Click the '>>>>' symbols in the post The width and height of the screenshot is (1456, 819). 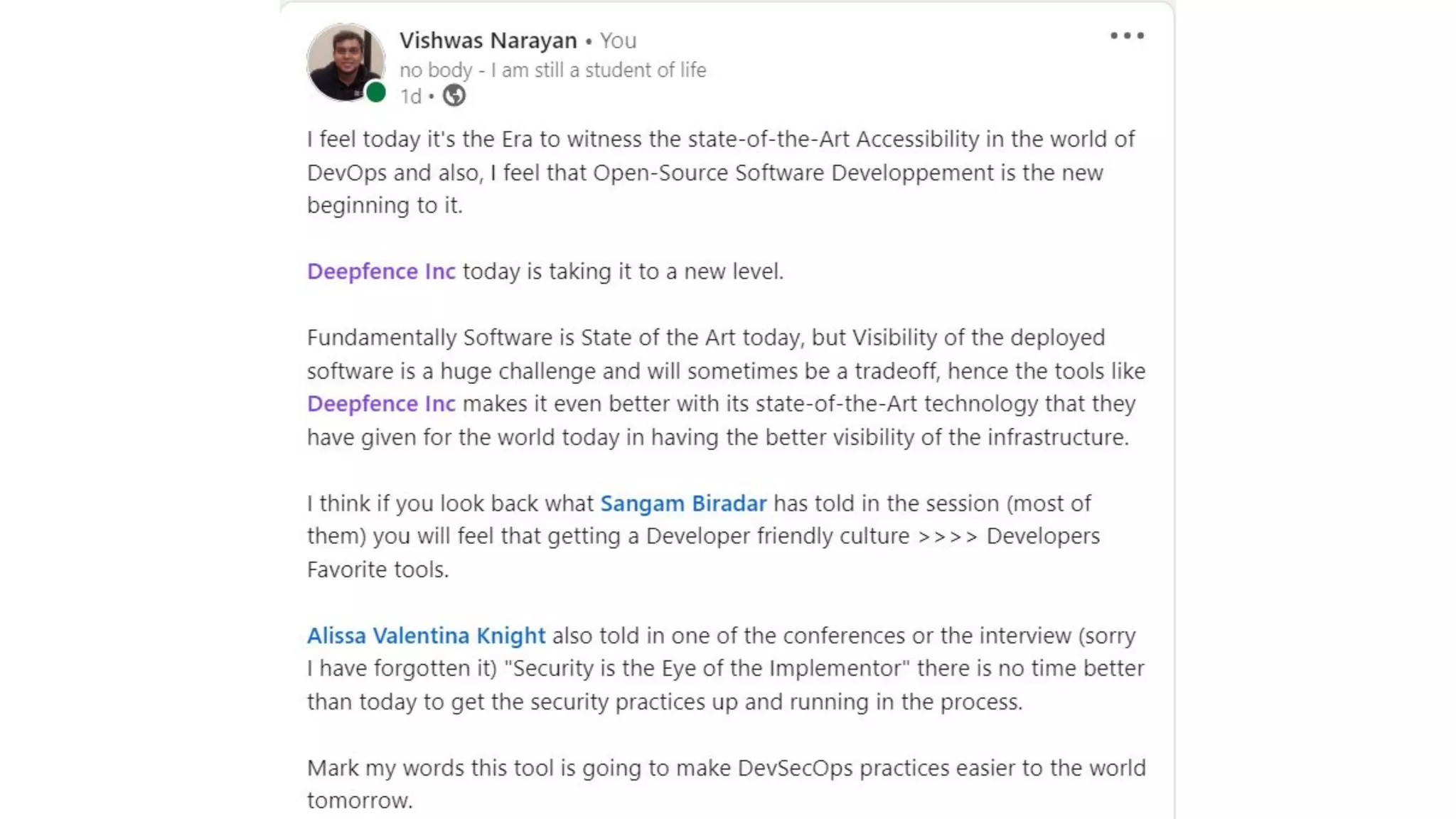pos(948,536)
